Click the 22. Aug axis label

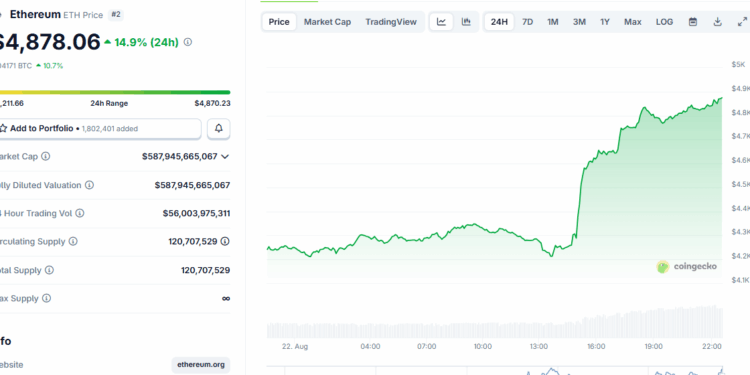[x=295, y=346]
